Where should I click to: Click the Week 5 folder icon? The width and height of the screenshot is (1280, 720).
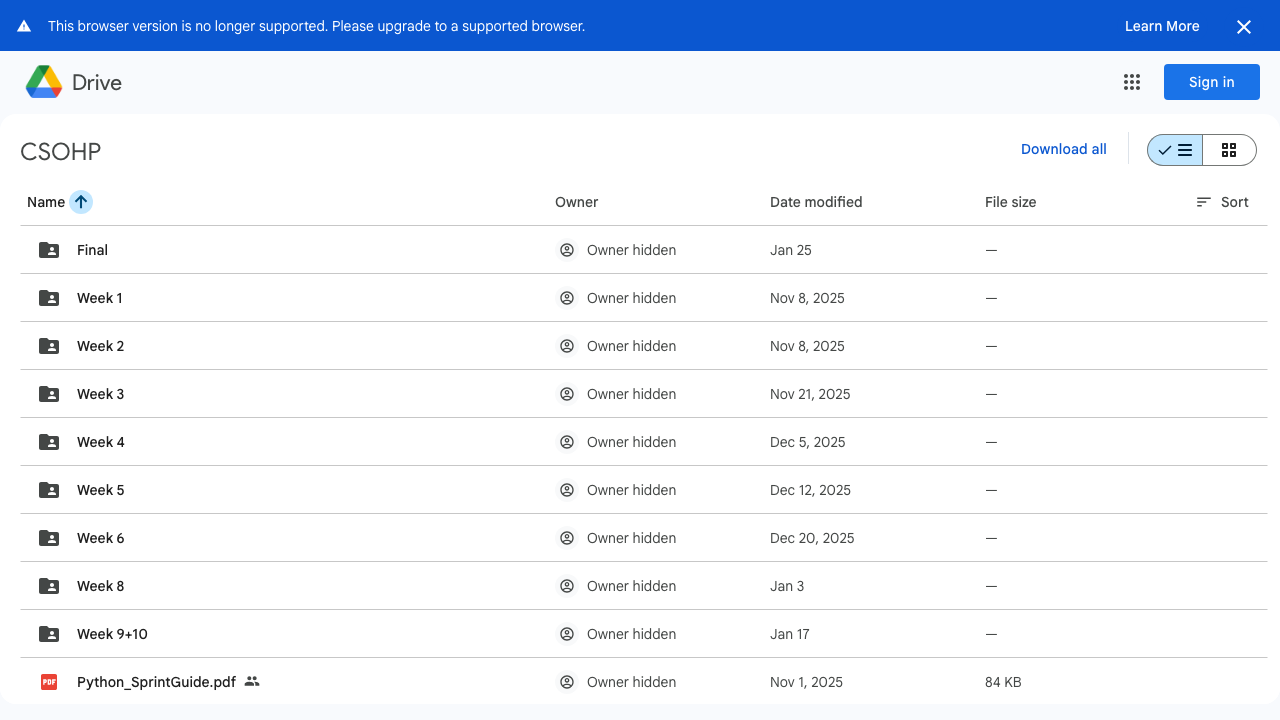48,490
